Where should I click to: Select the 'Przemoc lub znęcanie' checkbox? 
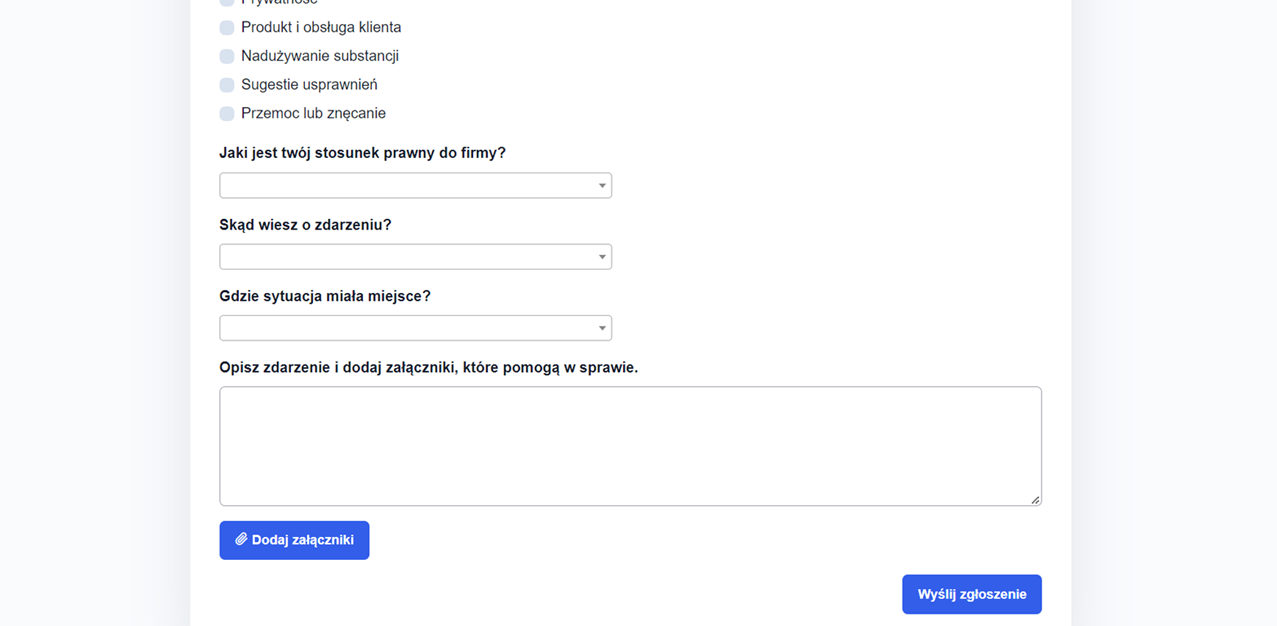click(227, 114)
